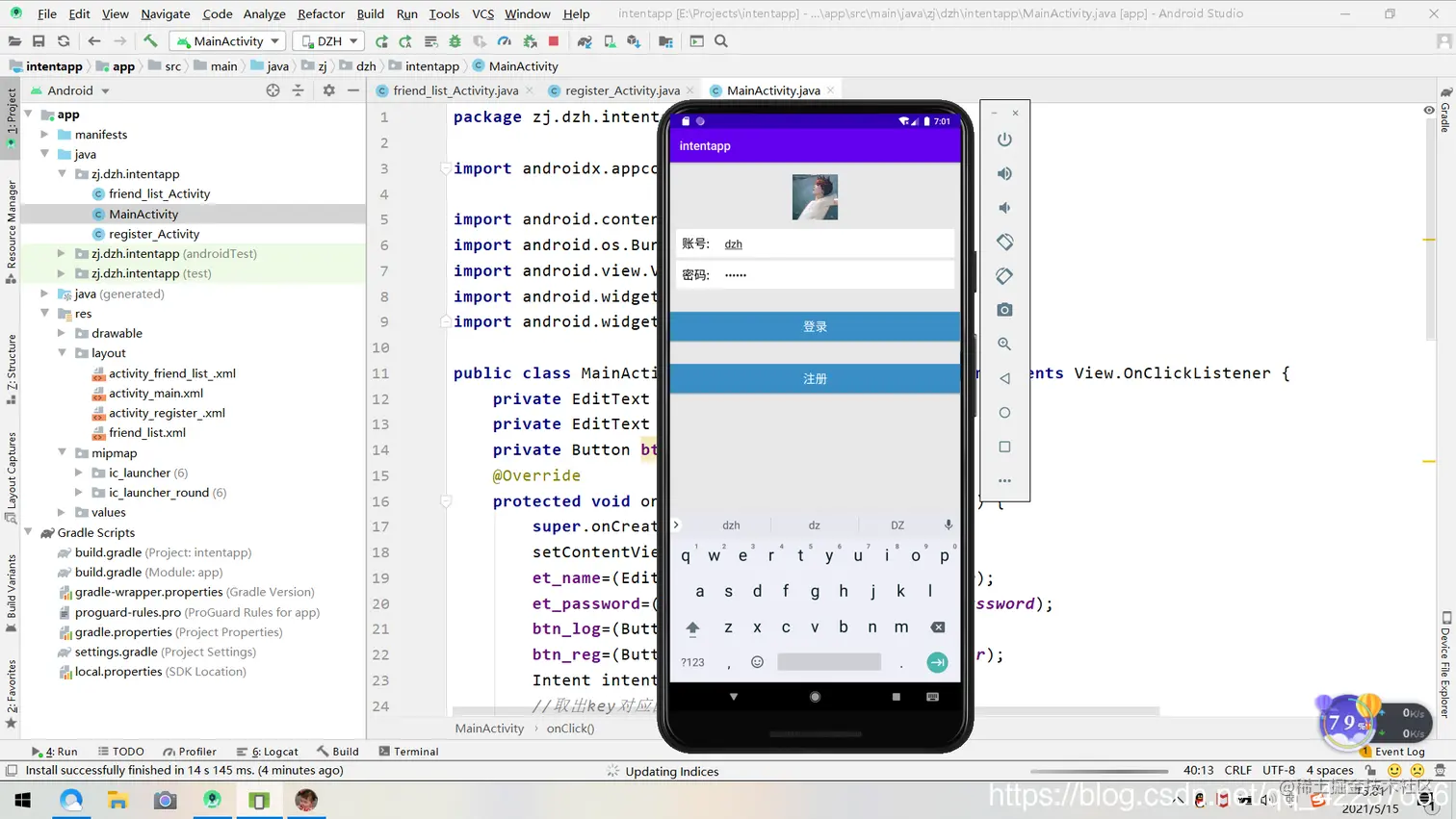Click emulator zoom magnifier icon

click(1004, 345)
